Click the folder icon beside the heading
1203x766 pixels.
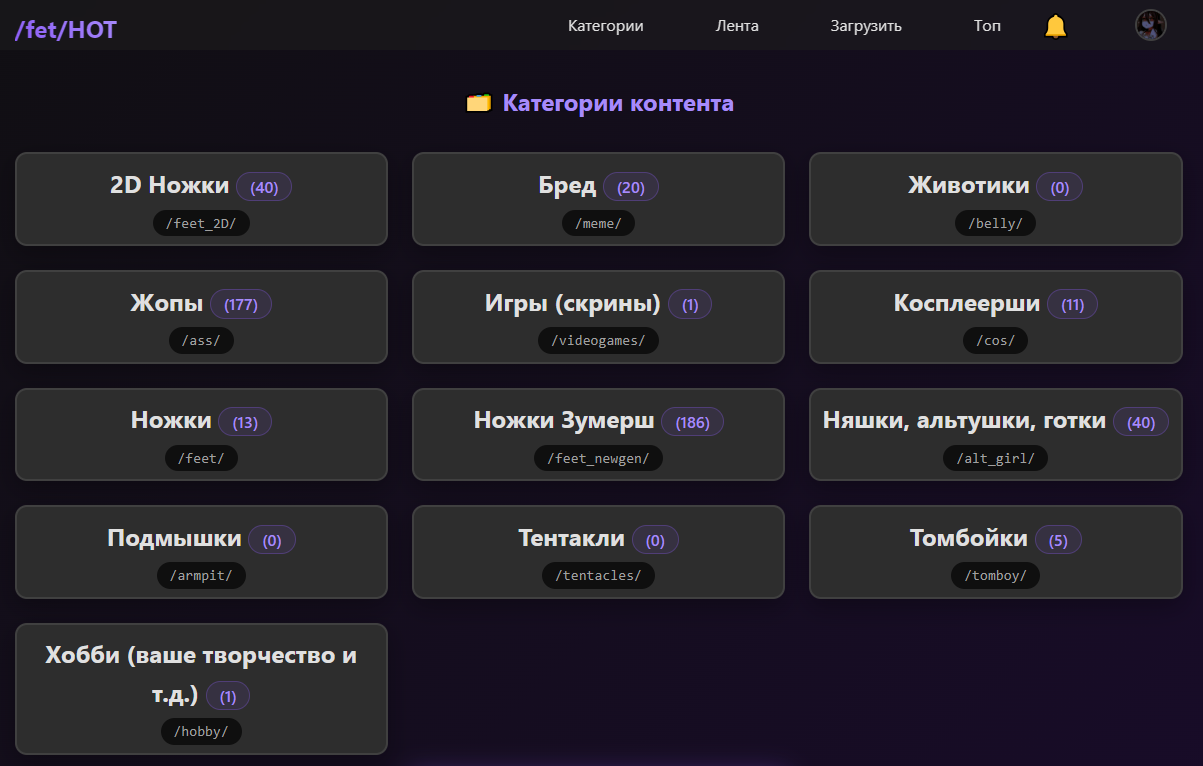(x=479, y=103)
